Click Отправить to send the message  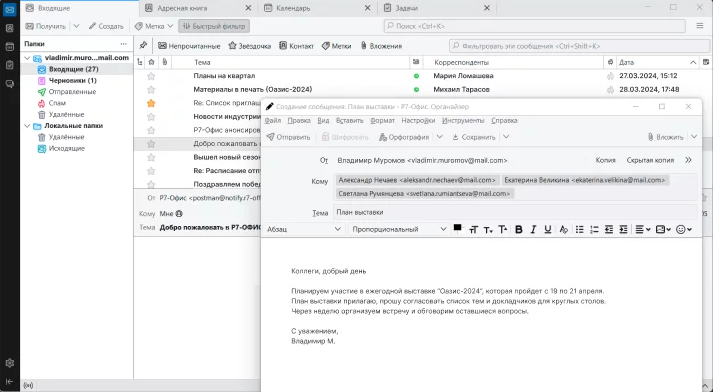tap(288, 137)
